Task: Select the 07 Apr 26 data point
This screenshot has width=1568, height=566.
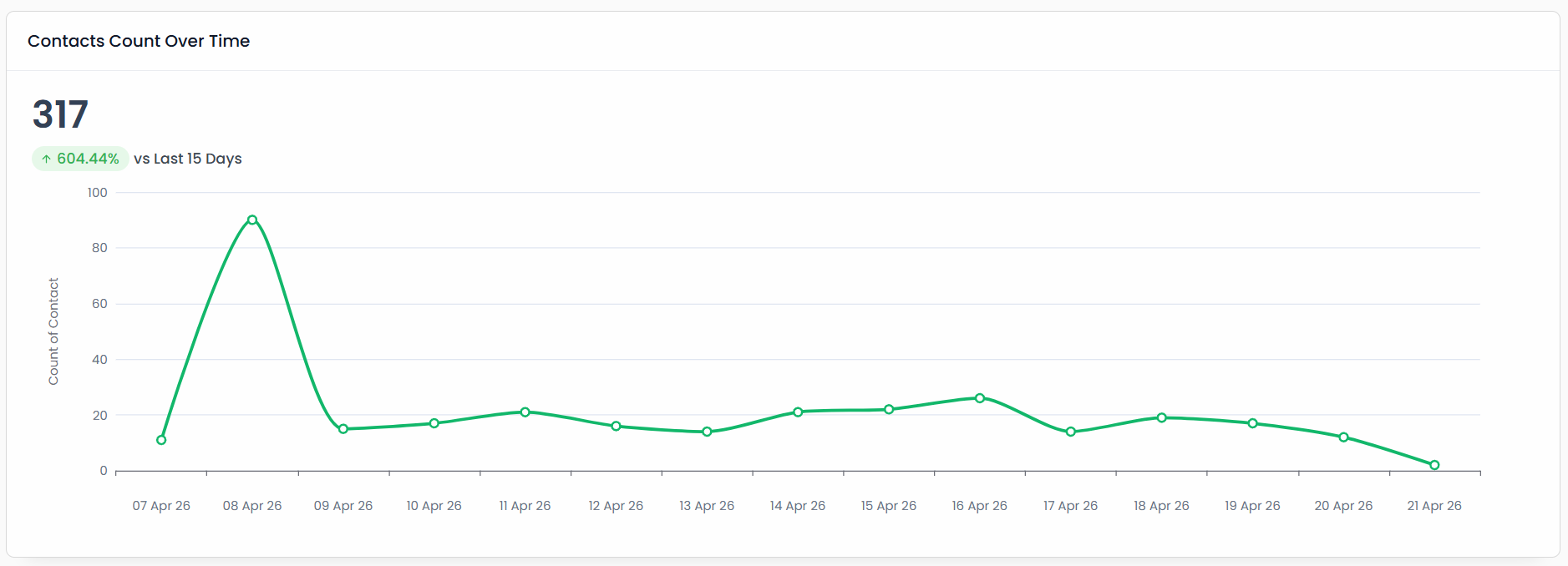Action: pos(161,440)
